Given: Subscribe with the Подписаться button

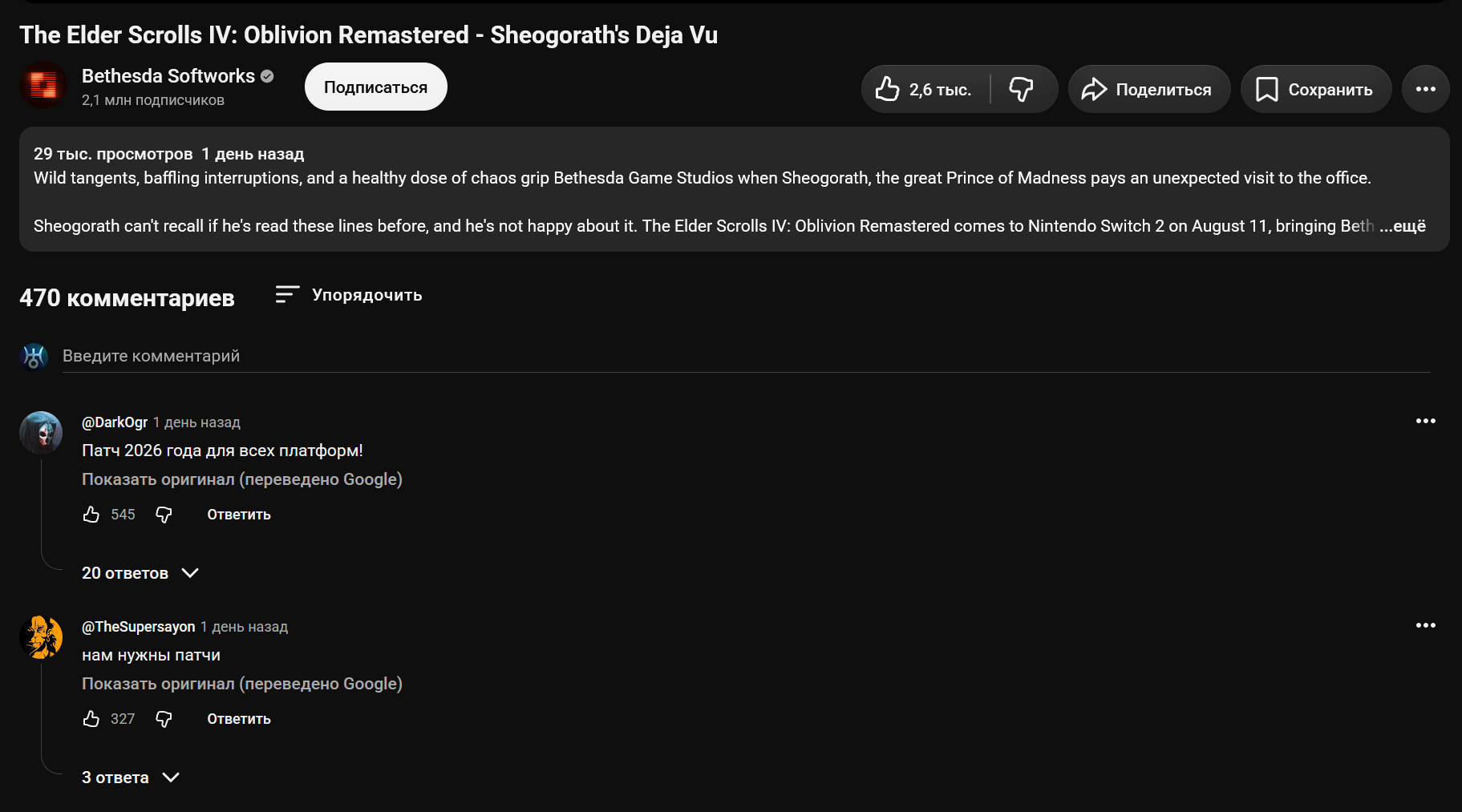Looking at the screenshot, I should tap(375, 87).
